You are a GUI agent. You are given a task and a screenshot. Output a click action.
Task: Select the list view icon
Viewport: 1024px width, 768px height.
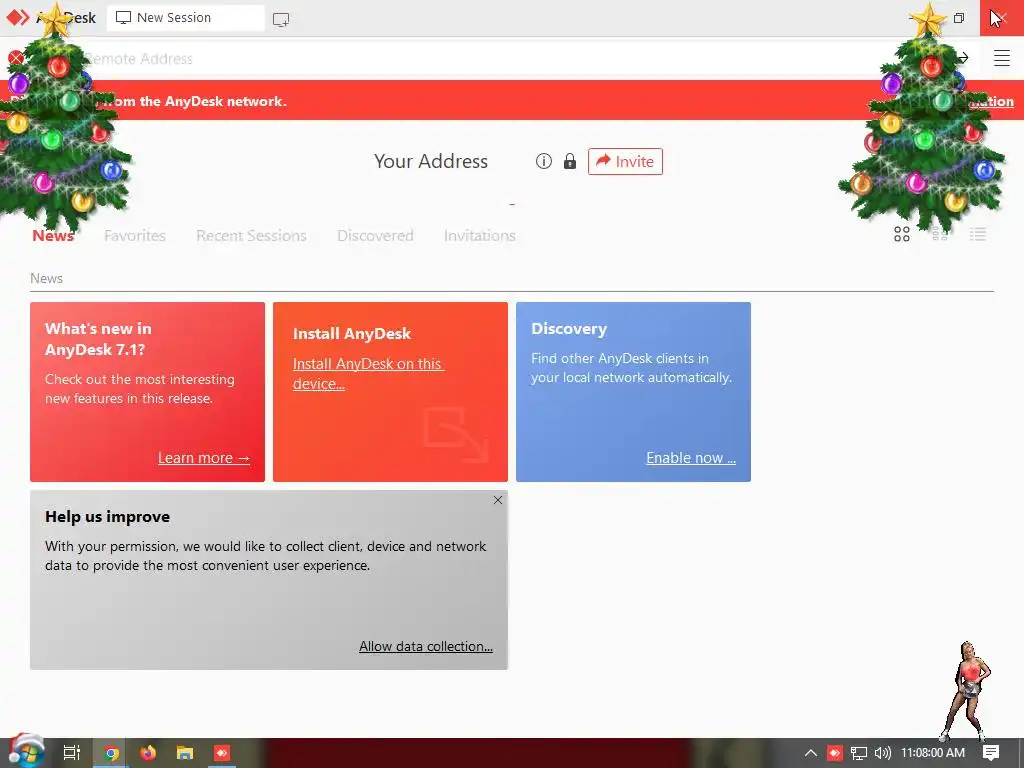coord(977,234)
